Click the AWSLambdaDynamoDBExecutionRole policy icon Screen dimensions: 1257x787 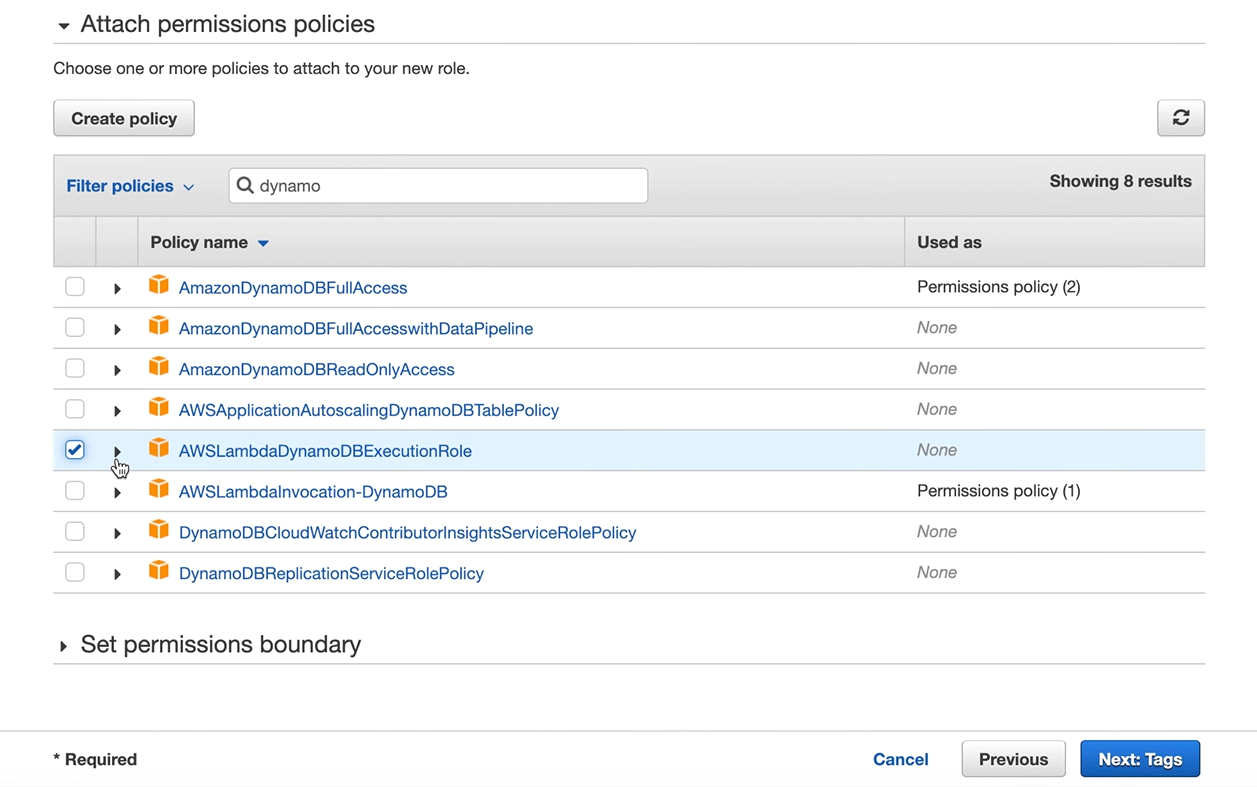tap(159, 450)
